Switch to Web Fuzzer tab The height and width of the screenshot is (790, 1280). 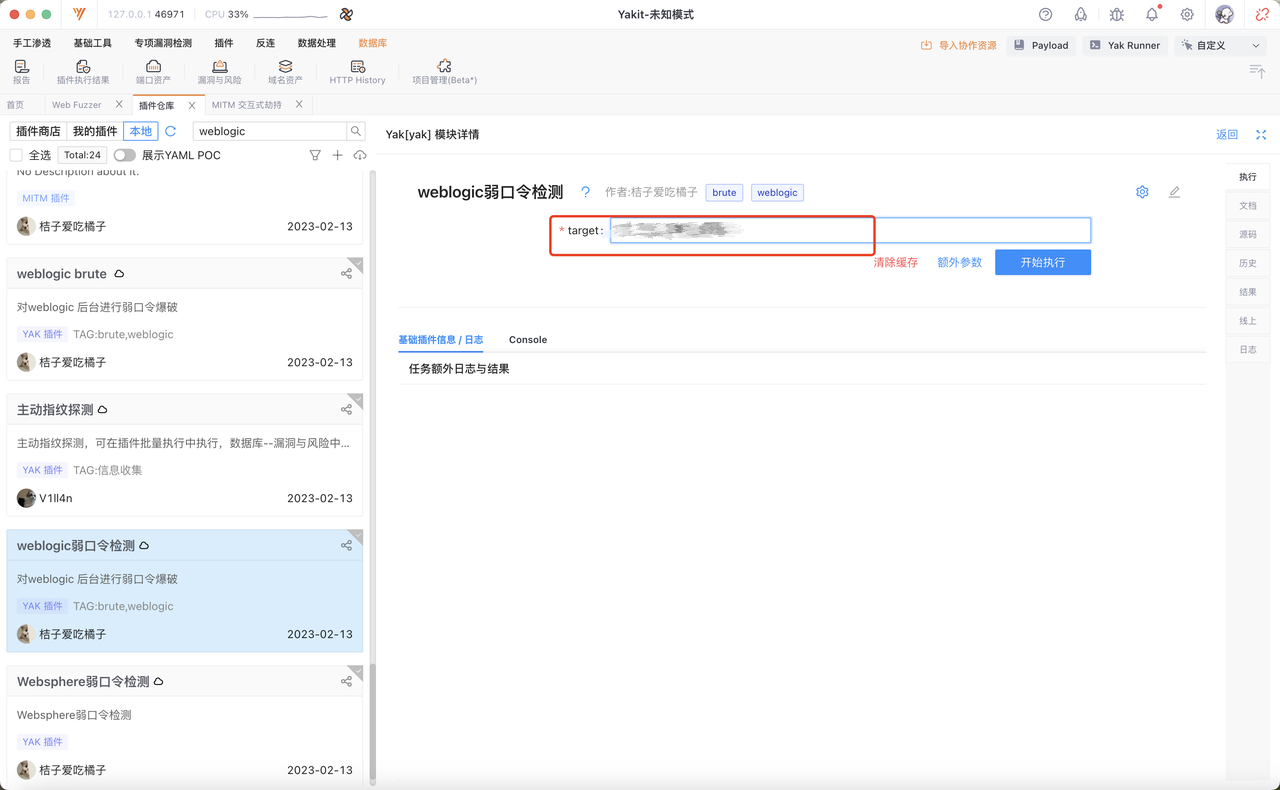click(x=76, y=105)
